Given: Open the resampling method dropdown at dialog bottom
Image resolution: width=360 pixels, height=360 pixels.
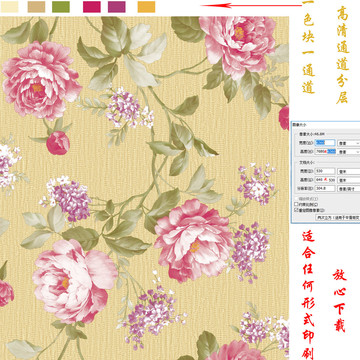Looking at the screenshot, I should 338,217.
